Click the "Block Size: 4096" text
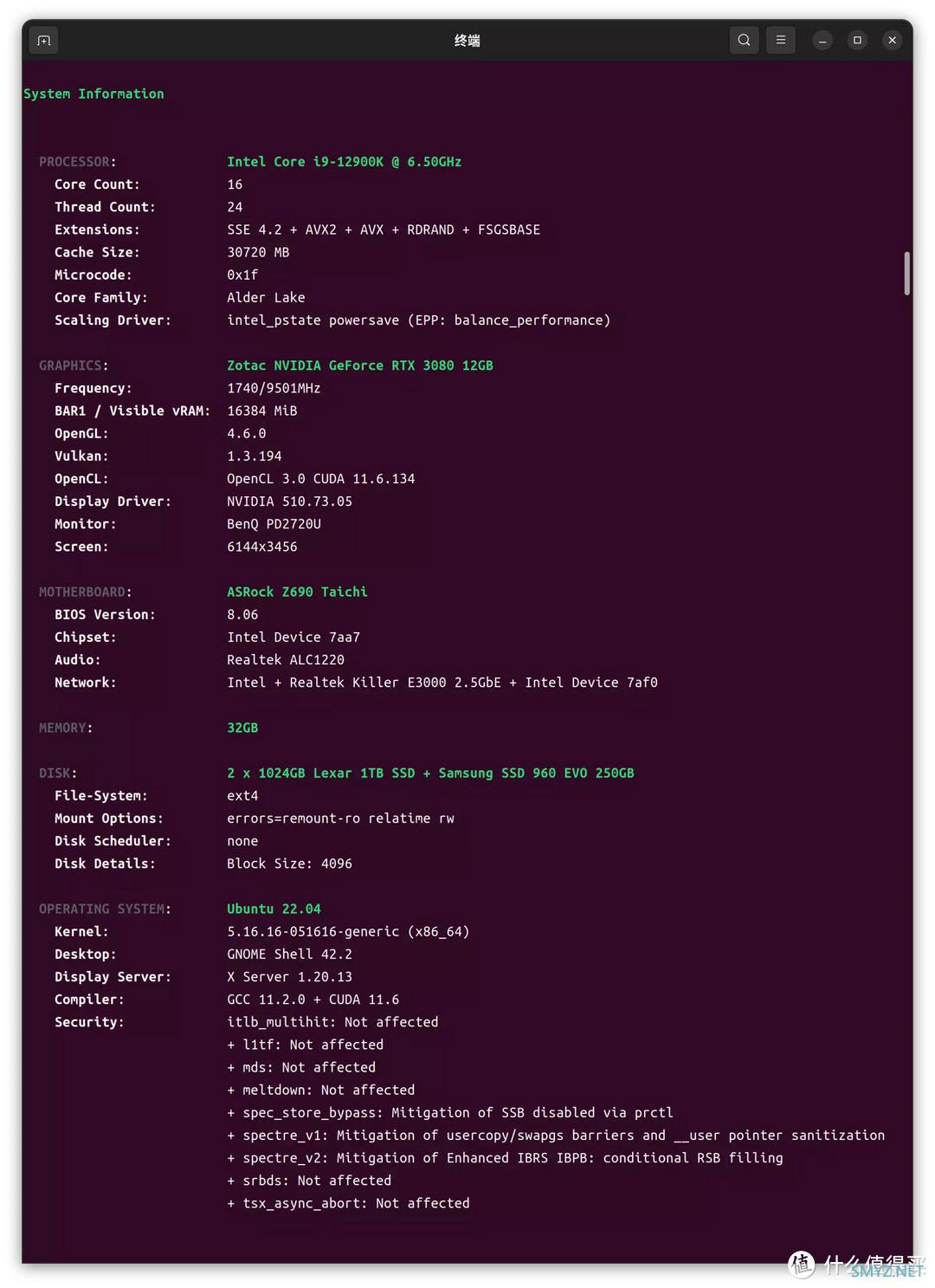This screenshot has height=1288, width=935. pyautogui.click(x=289, y=864)
